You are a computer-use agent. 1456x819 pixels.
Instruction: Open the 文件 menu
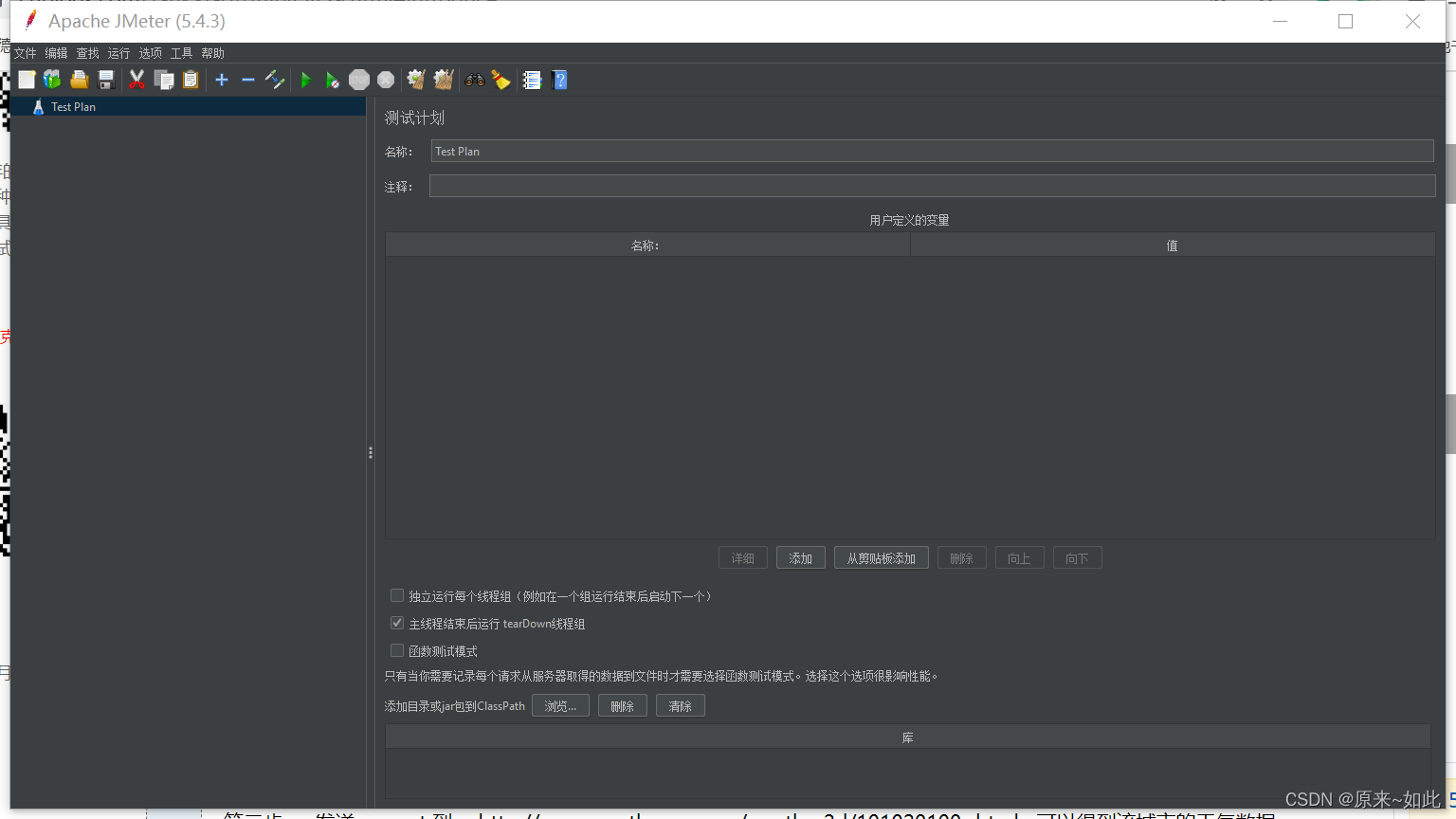[x=25, y=53]
